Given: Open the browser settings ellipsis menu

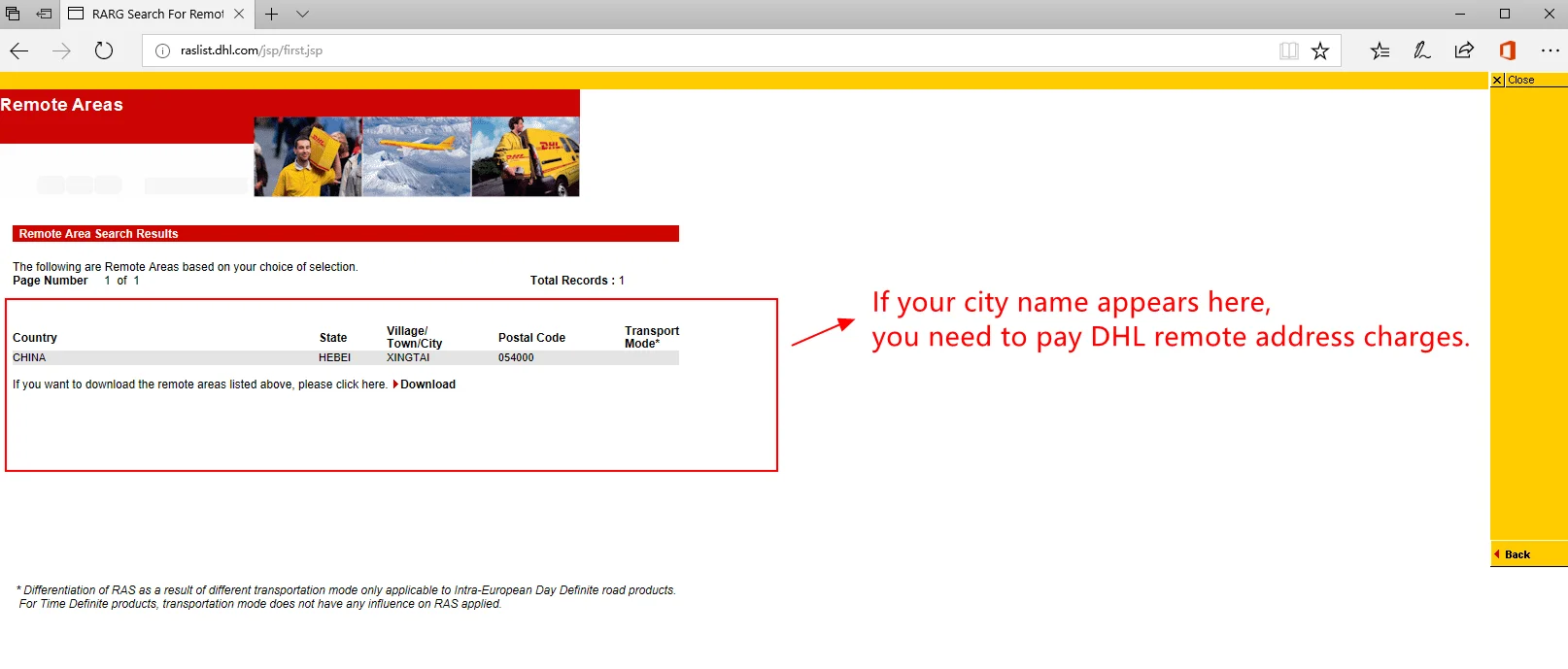Looking at the screenshot, I should [1550, 50].
